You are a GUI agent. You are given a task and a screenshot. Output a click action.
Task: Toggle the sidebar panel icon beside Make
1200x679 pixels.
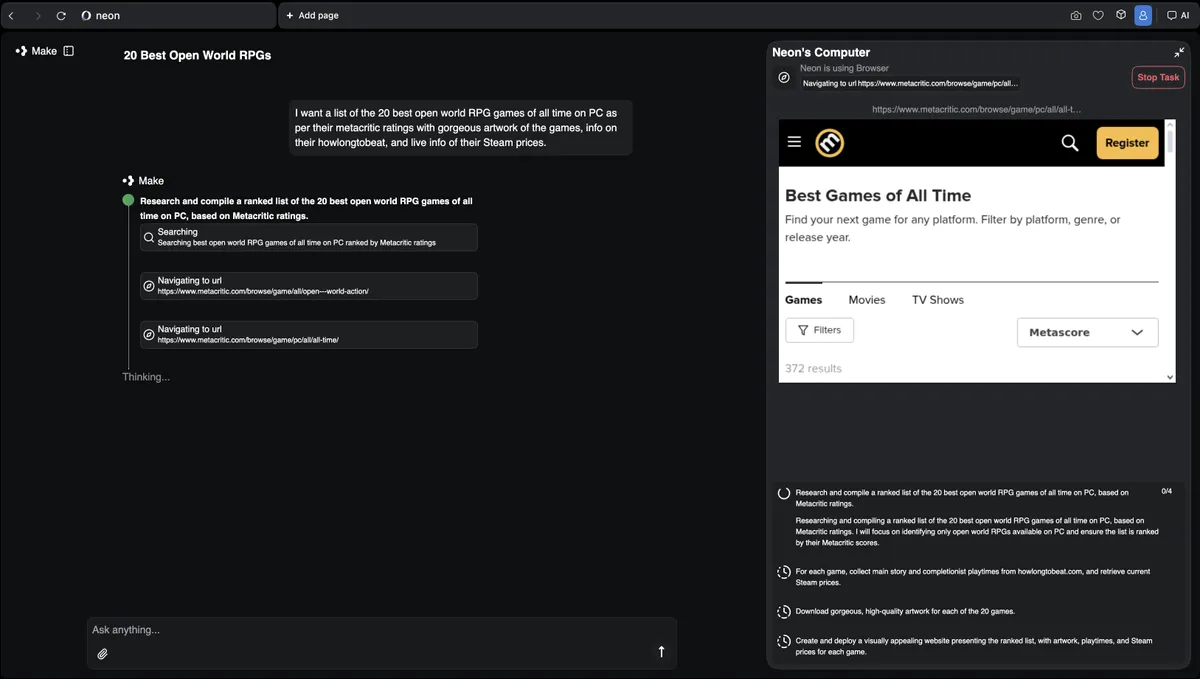(68, 51)
